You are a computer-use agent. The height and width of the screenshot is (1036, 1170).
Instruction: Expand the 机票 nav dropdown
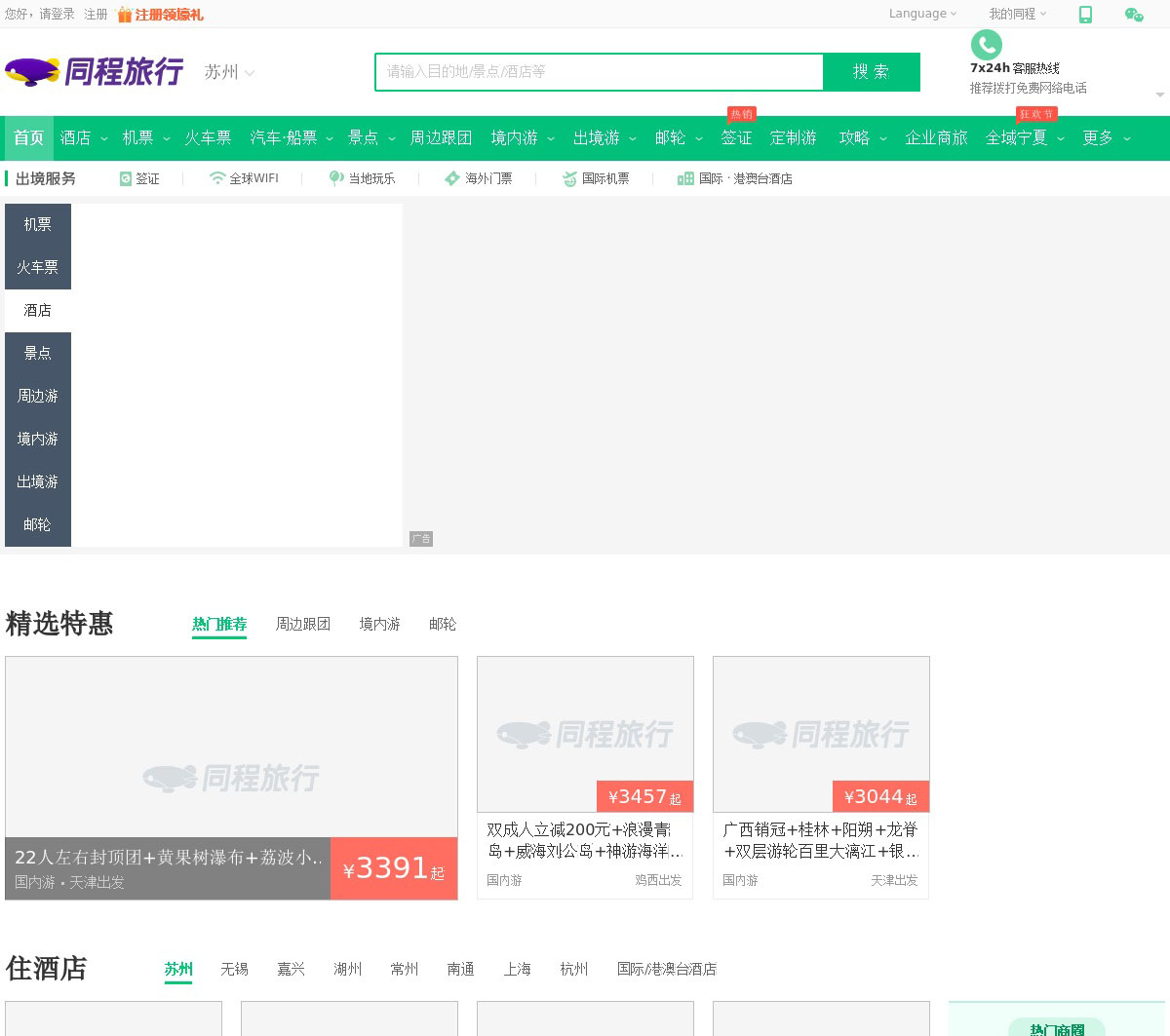point(167,138)
